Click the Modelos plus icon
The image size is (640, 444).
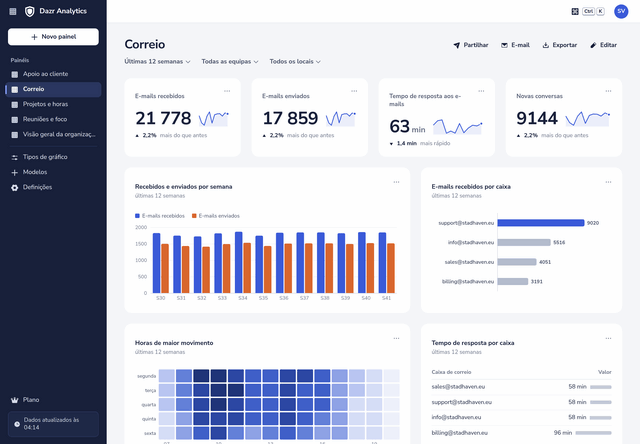coord(15,173)
